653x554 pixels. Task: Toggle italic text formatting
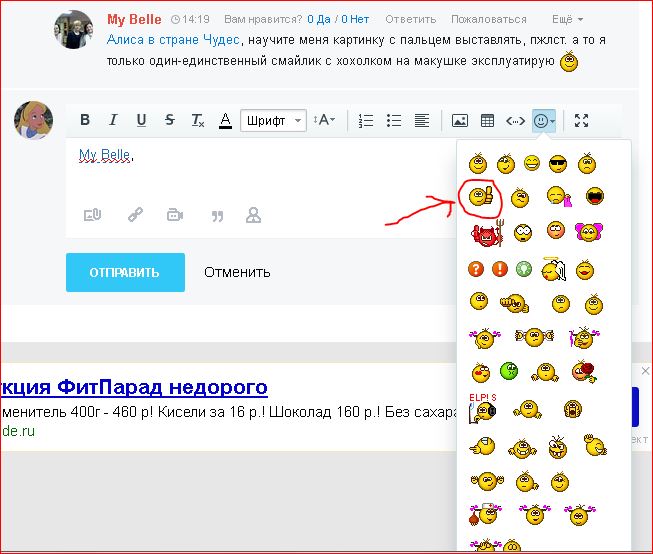113,120
